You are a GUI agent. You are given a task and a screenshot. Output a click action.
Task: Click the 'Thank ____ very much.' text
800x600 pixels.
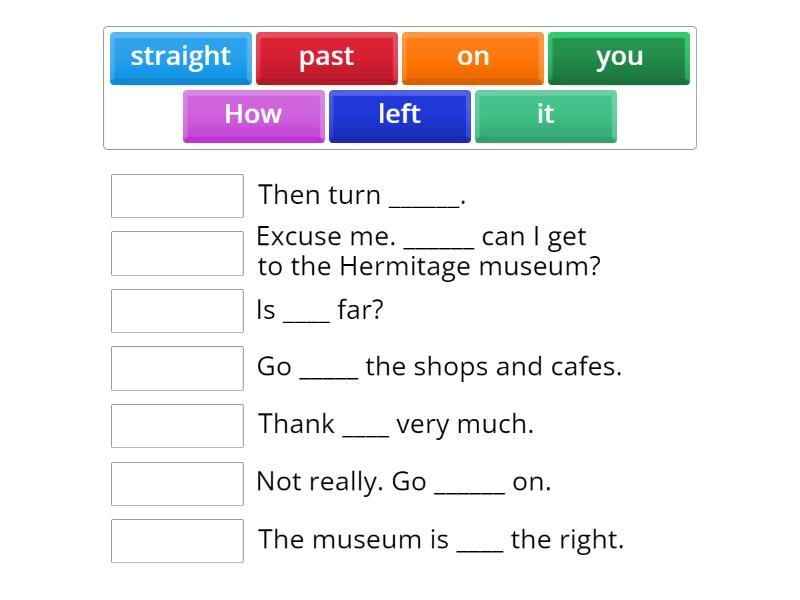[x=395, y=424]
